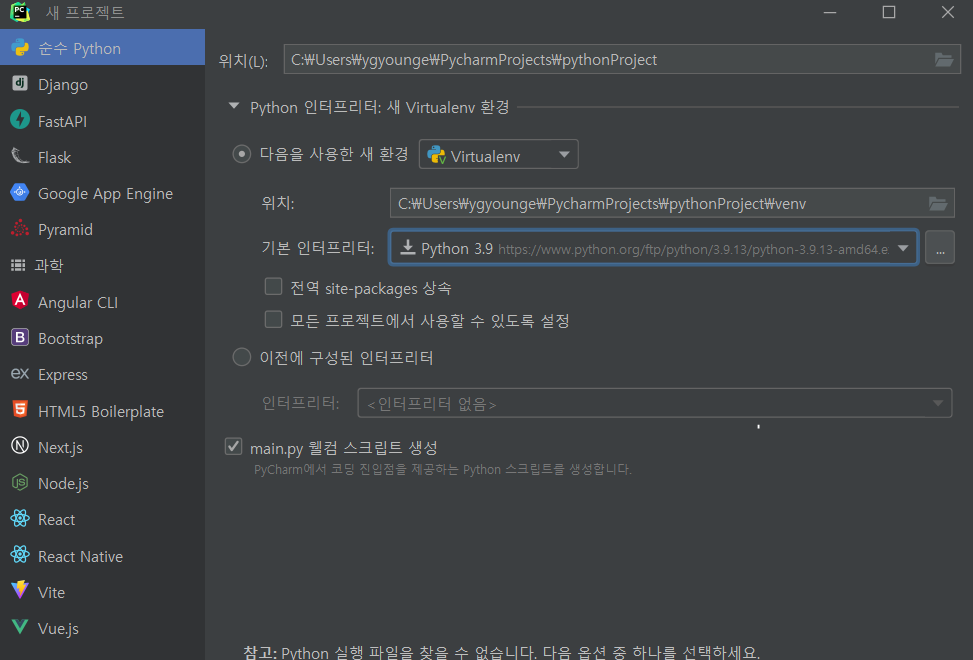This screenshot has height=660, width=973.
Task: Select React Native project type label
Action: (80, 556)
